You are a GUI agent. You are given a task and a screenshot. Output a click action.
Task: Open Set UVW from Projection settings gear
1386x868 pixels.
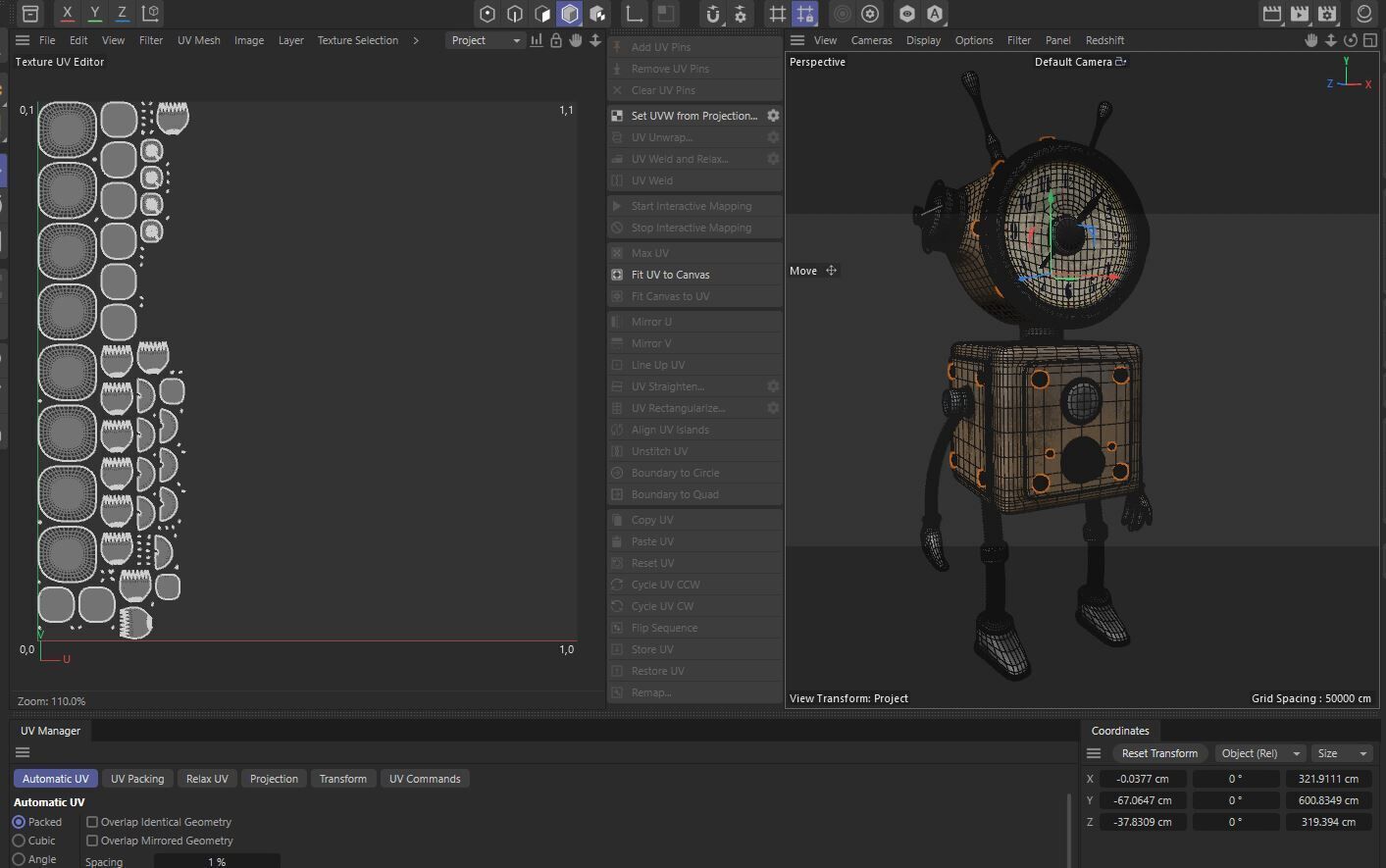773,116
